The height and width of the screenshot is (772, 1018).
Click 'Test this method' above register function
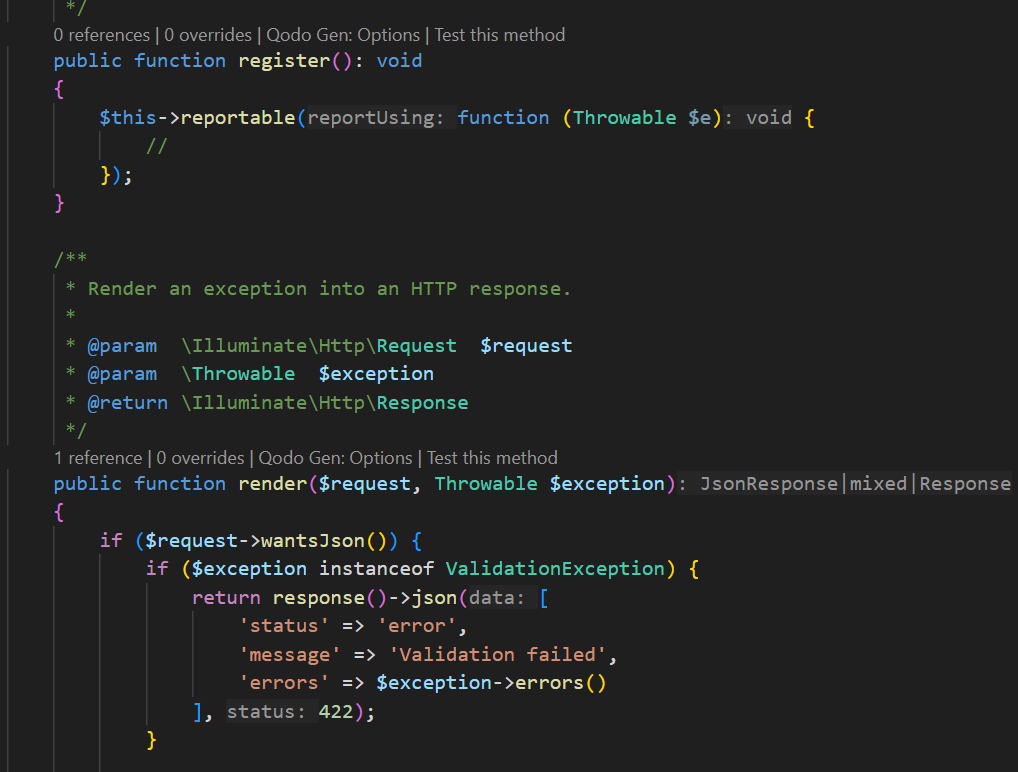(500, 35)
